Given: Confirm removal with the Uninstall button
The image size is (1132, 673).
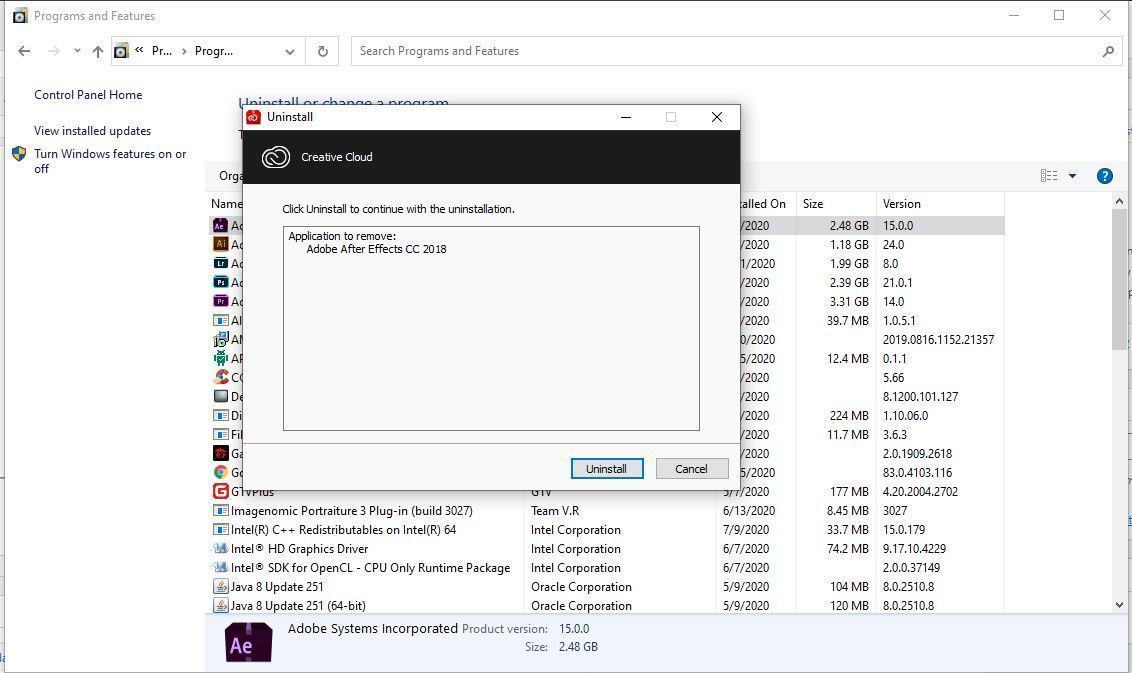Looking at the screenshot, I should tap(606, 469).
